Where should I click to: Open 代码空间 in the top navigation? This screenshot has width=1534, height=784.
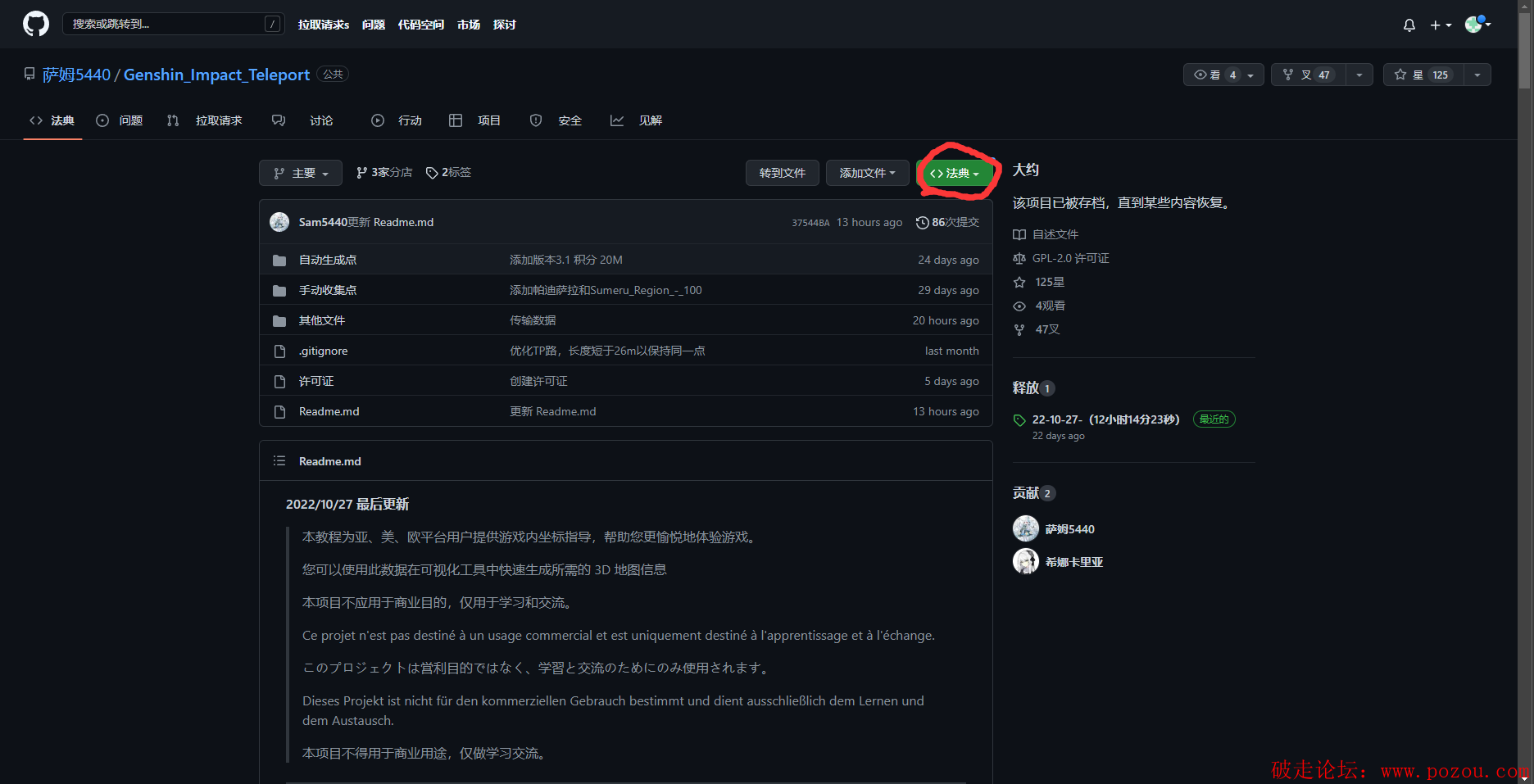pos(421,25)
